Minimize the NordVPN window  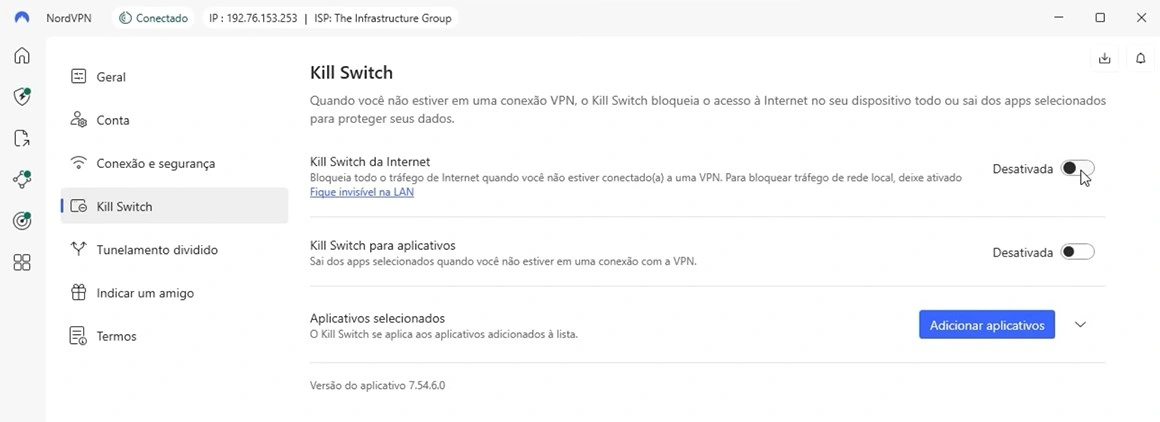tap(1059, 18)
